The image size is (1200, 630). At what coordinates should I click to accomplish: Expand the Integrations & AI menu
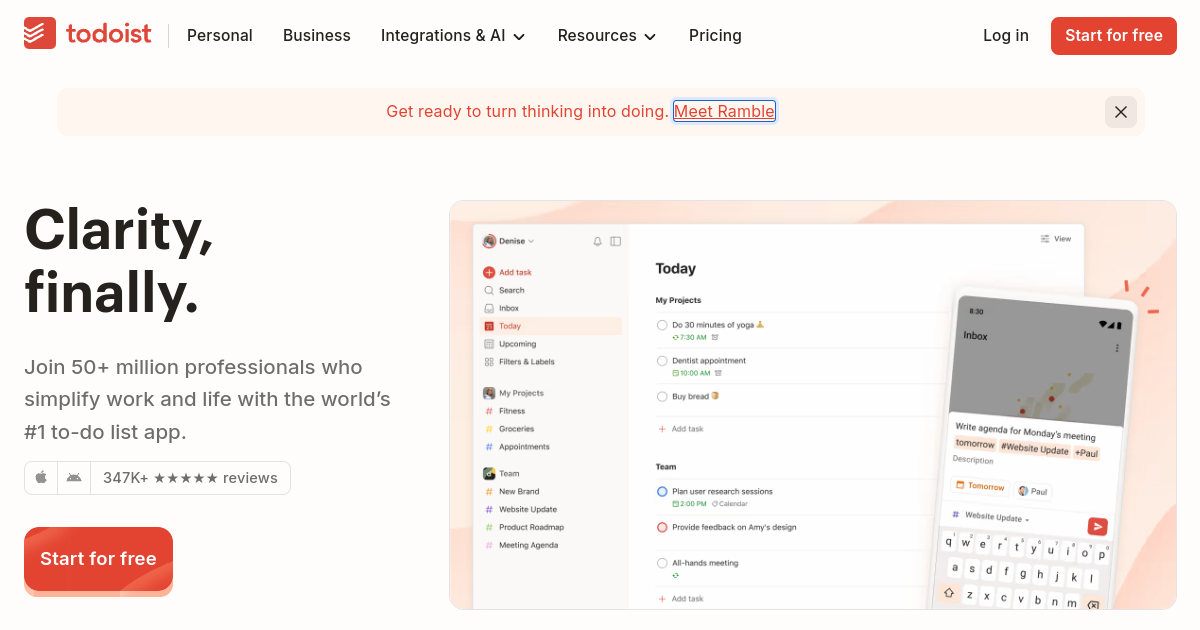pos(453,36)
